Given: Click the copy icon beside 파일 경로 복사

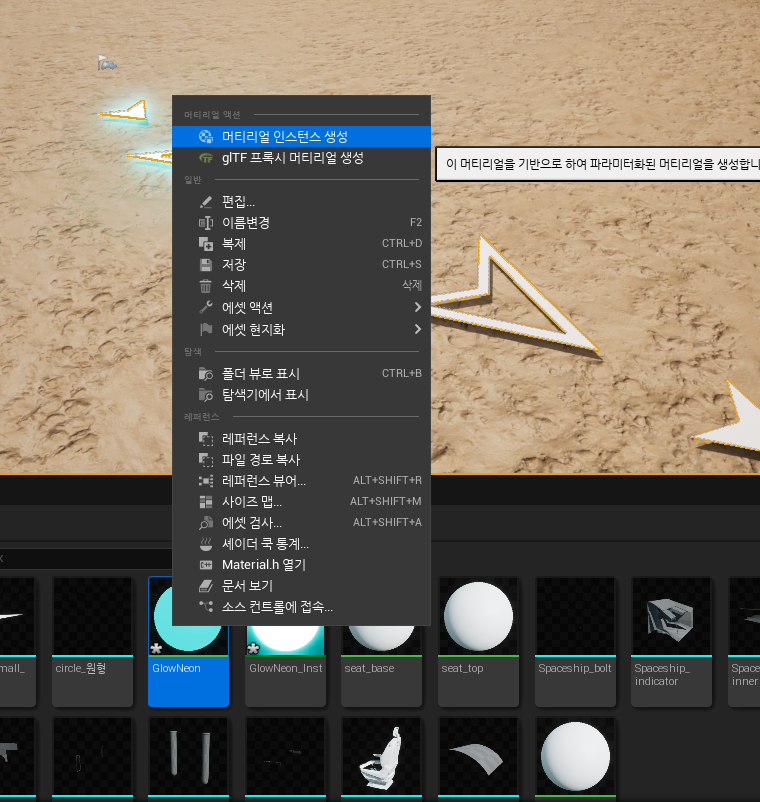Looking at the screenshot, I should tap(206, 460).
